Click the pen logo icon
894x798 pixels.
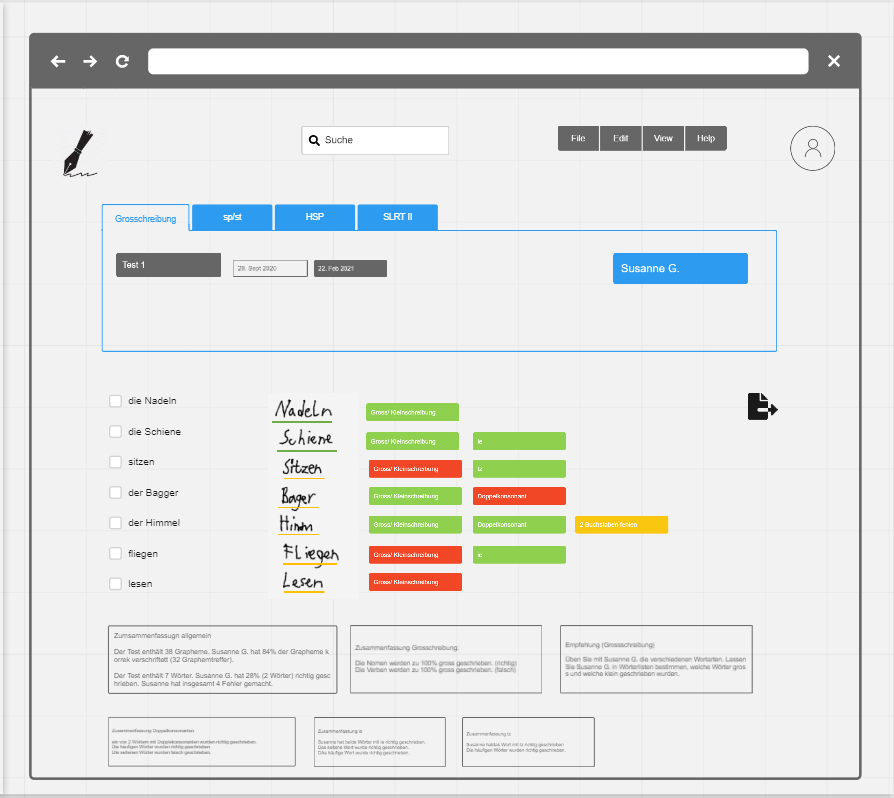point(79,153)
